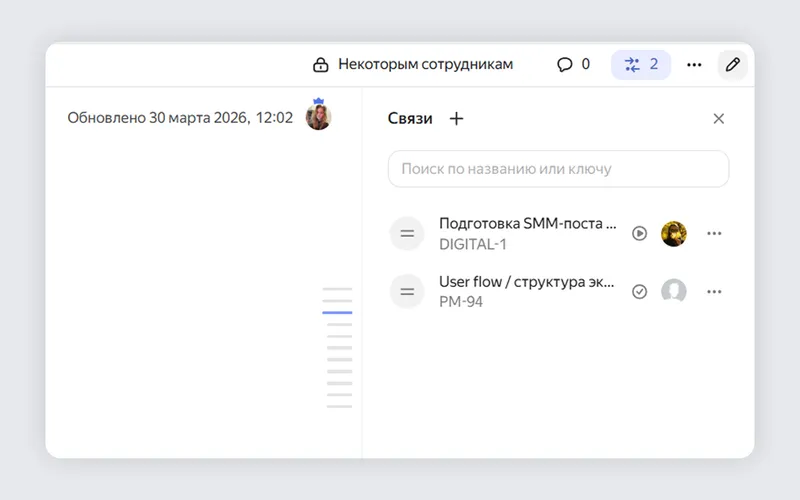
Task: Toggle the links panel button showing 2
Action: pos(641,65)
